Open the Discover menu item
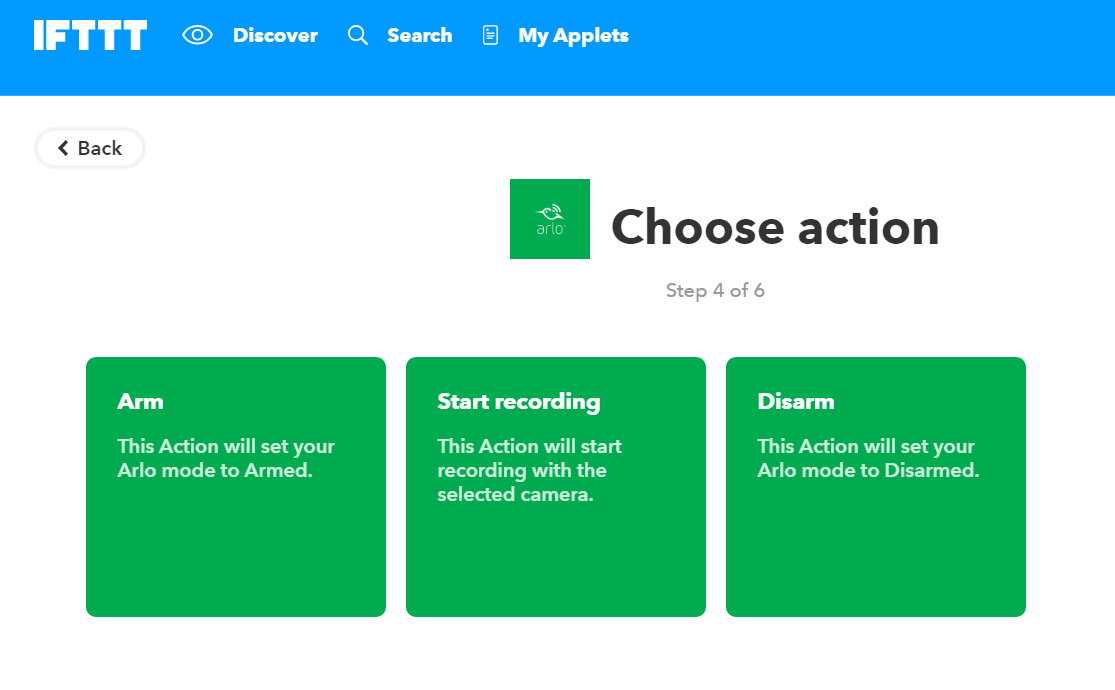 (275, 35)
